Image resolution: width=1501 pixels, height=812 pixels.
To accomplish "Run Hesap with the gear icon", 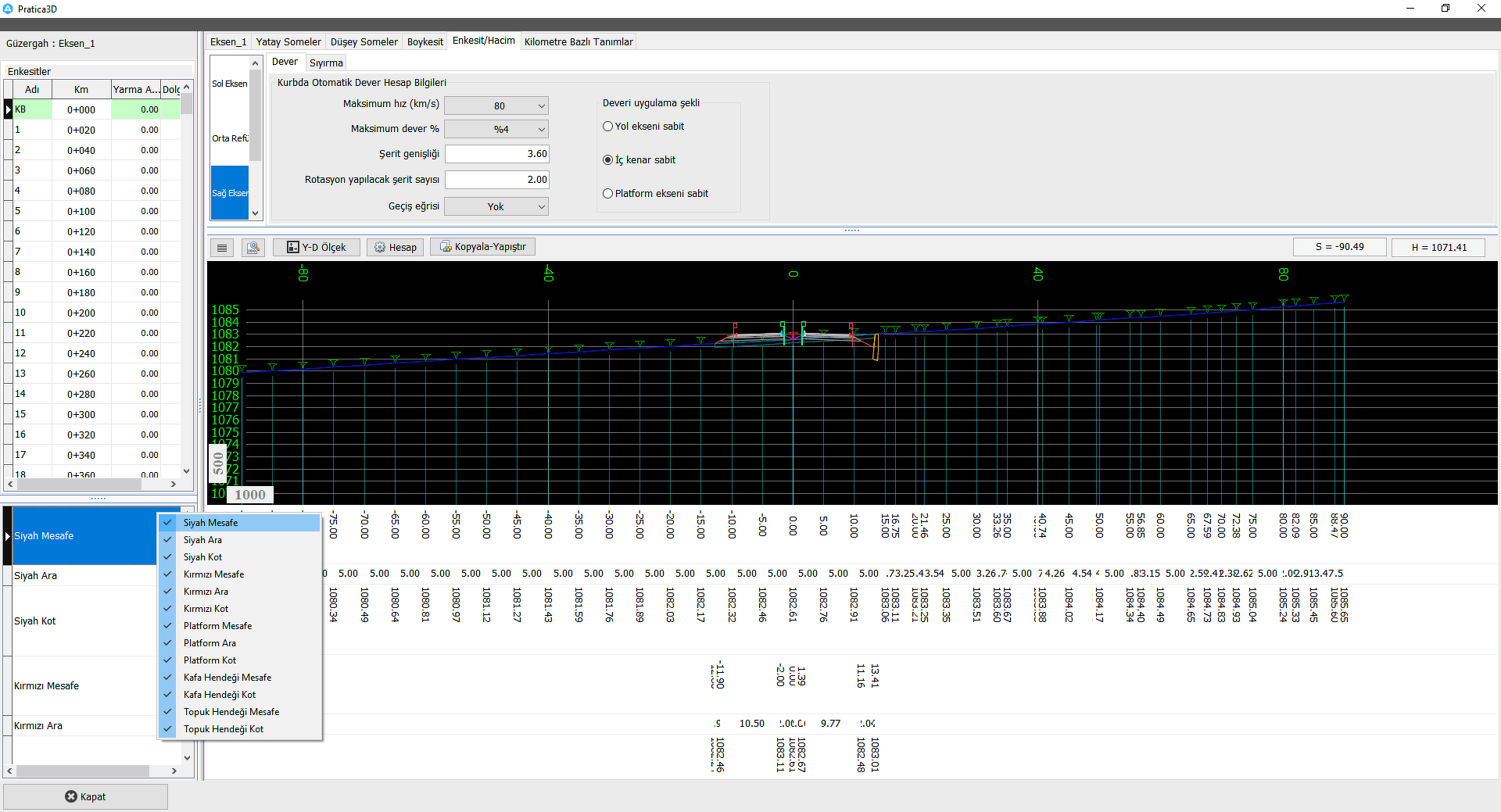I will [x=395, y=248].
